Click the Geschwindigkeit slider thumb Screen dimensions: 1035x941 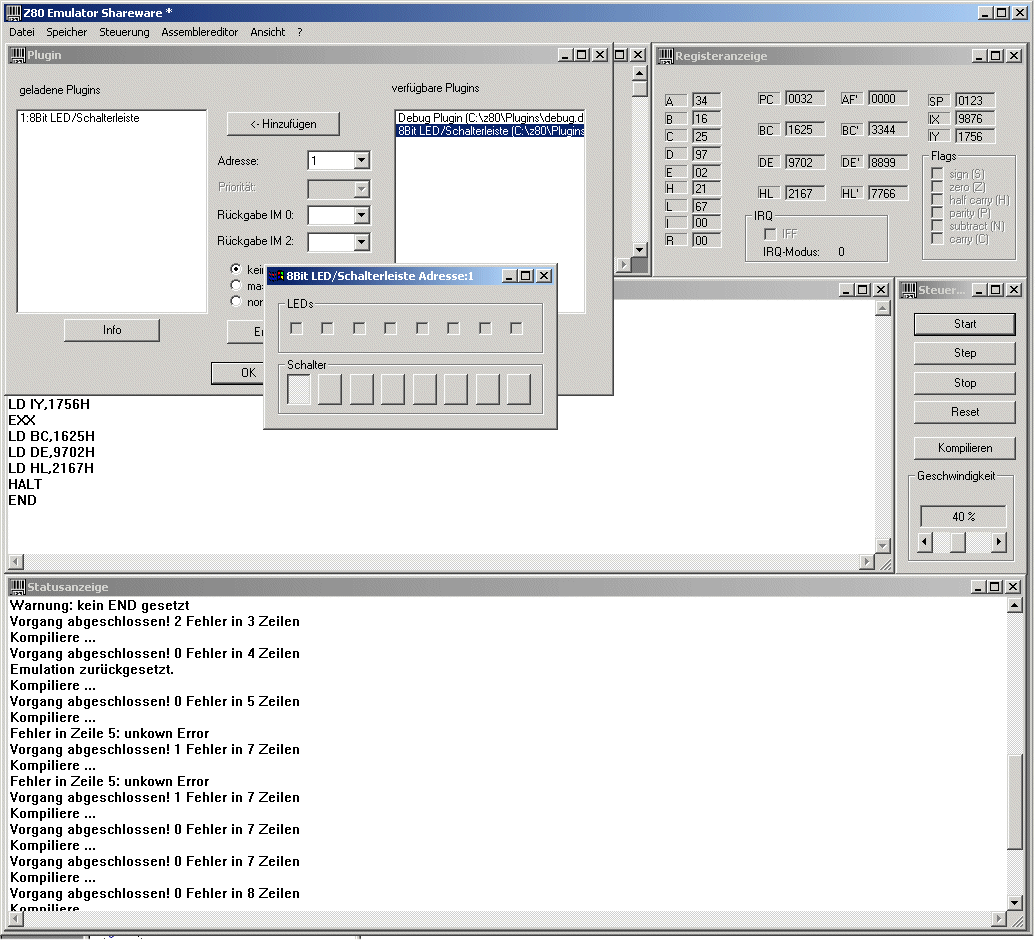pos(958,542)
